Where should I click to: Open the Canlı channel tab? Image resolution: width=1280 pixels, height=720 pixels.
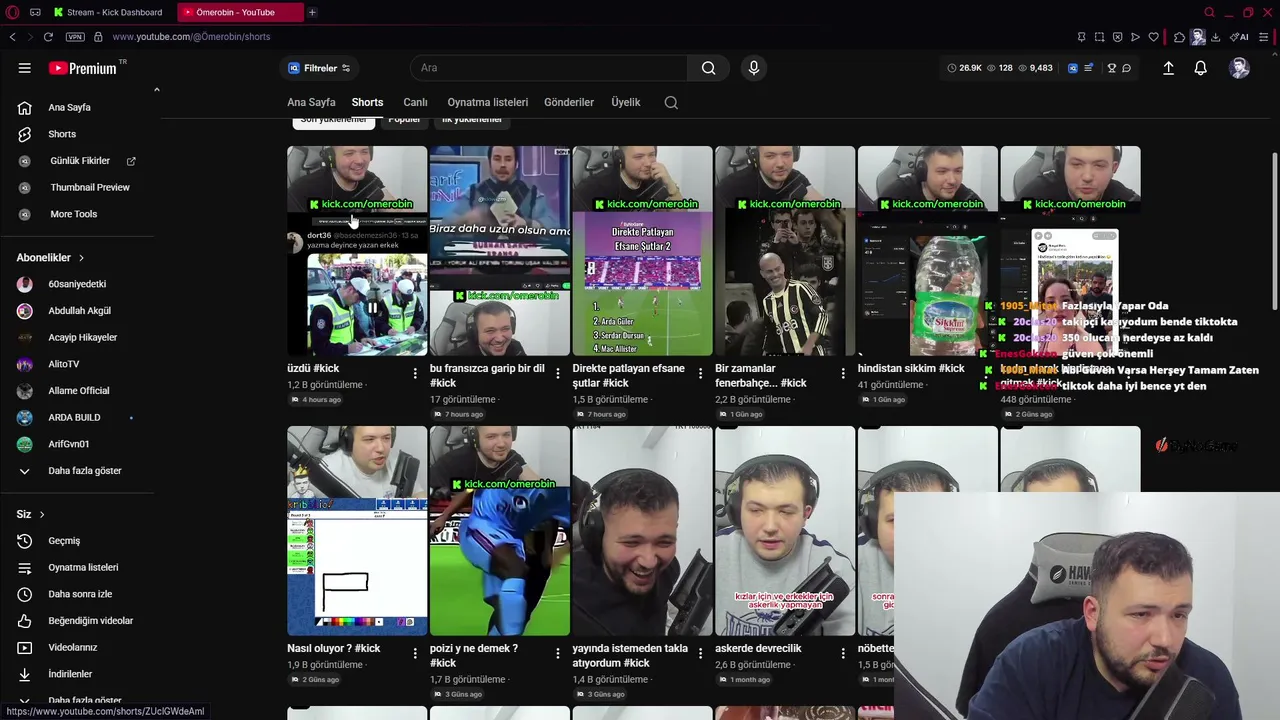point(415,102)
